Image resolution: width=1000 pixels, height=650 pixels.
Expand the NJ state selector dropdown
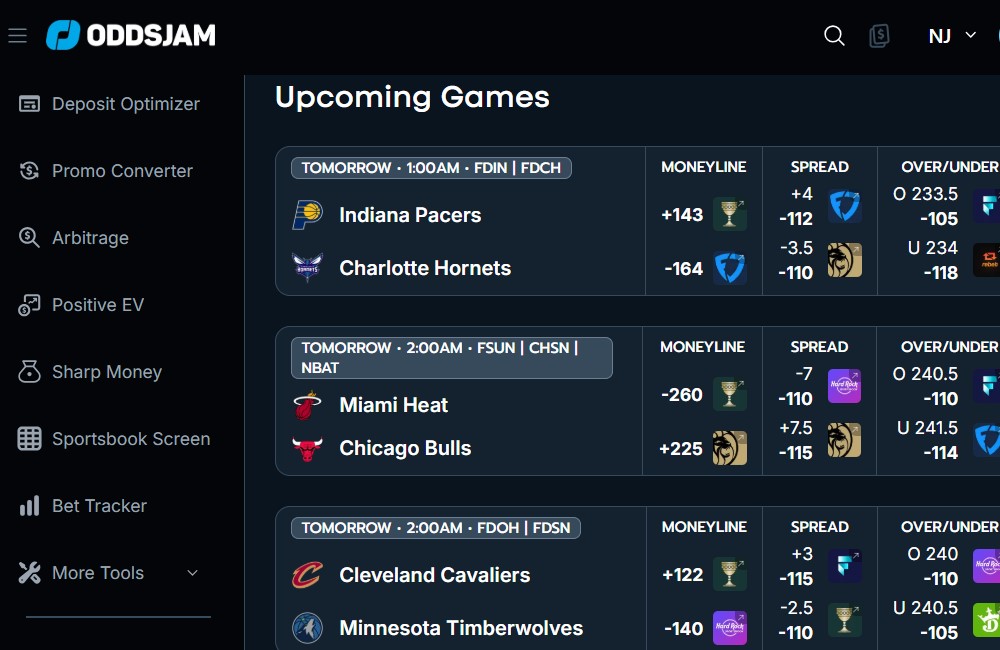(x=950, y=35)
